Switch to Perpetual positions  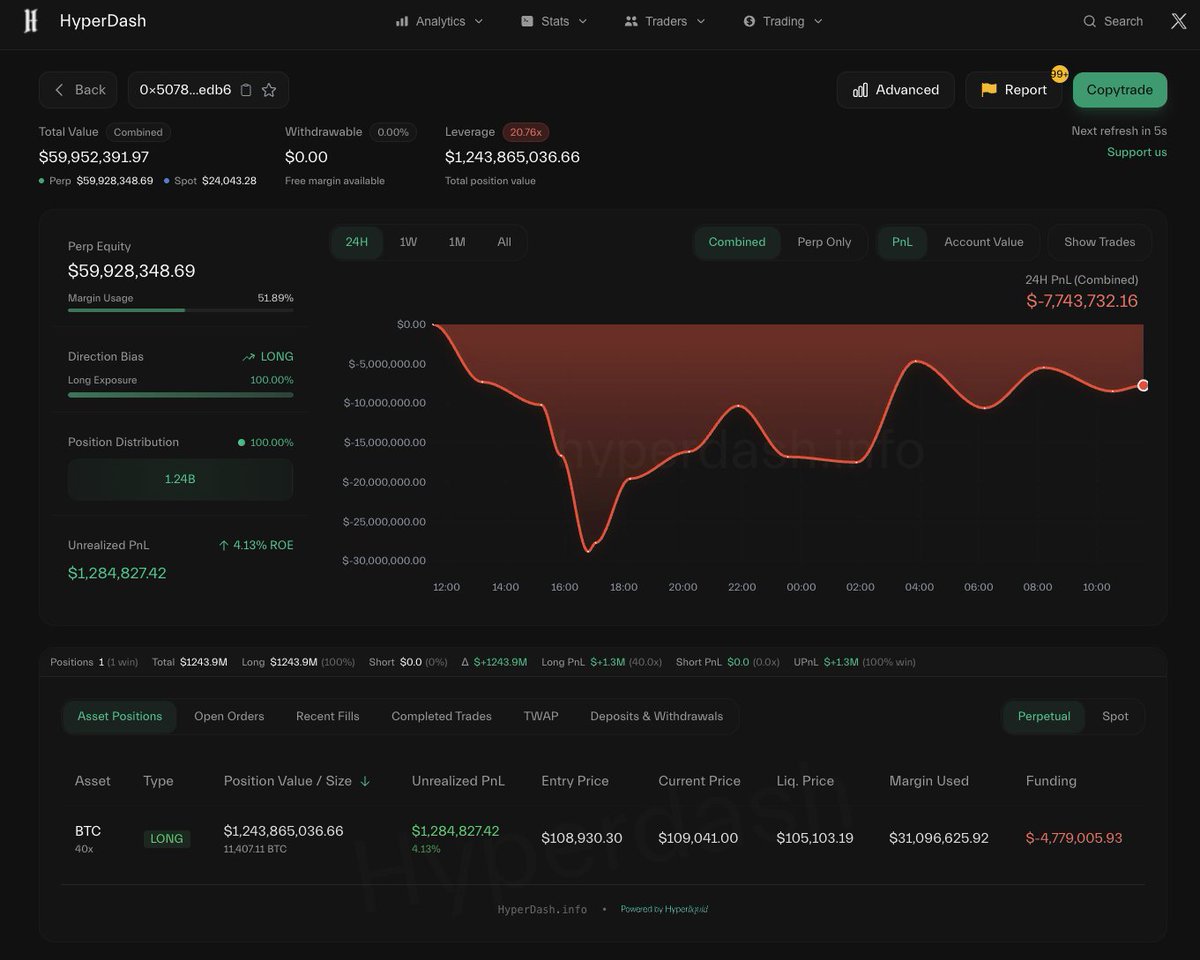[x=1044, y=716]
